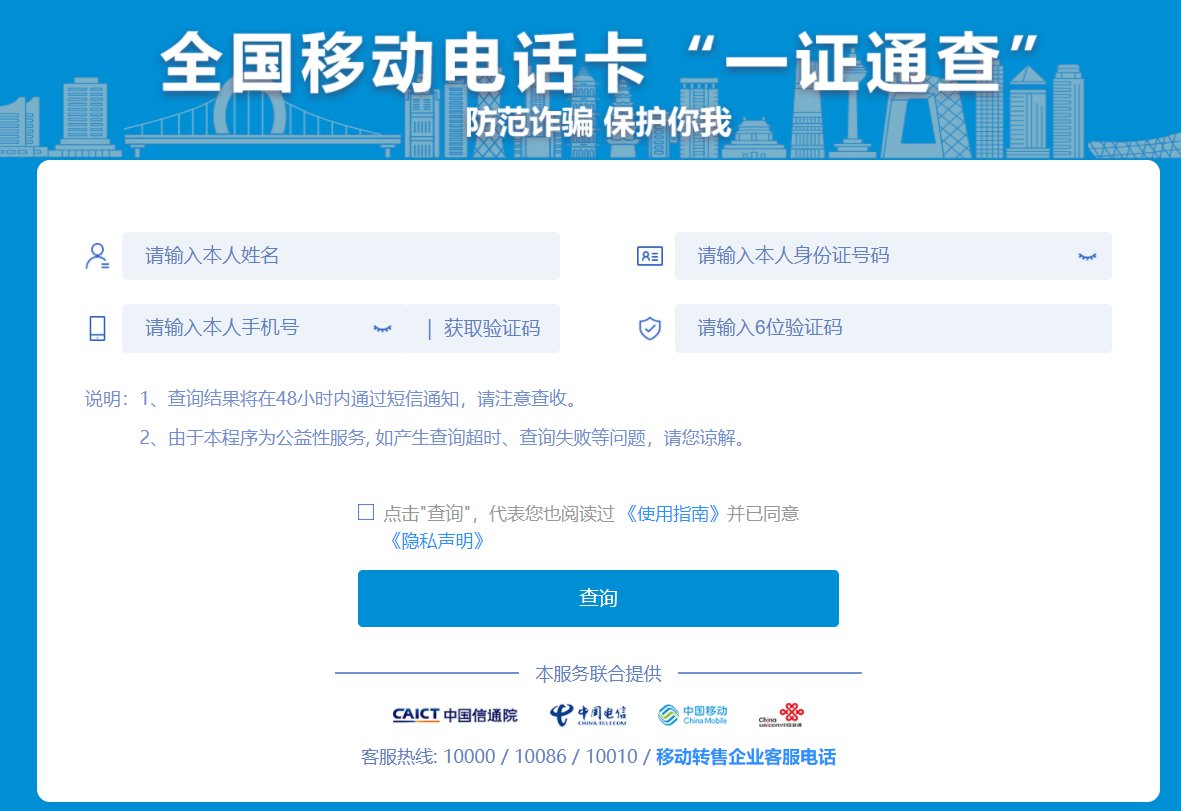This screenshot has width=1181, height=811.
Task: Click the shield verification icon
Action: pyautogui.click(x=650, y=328)
